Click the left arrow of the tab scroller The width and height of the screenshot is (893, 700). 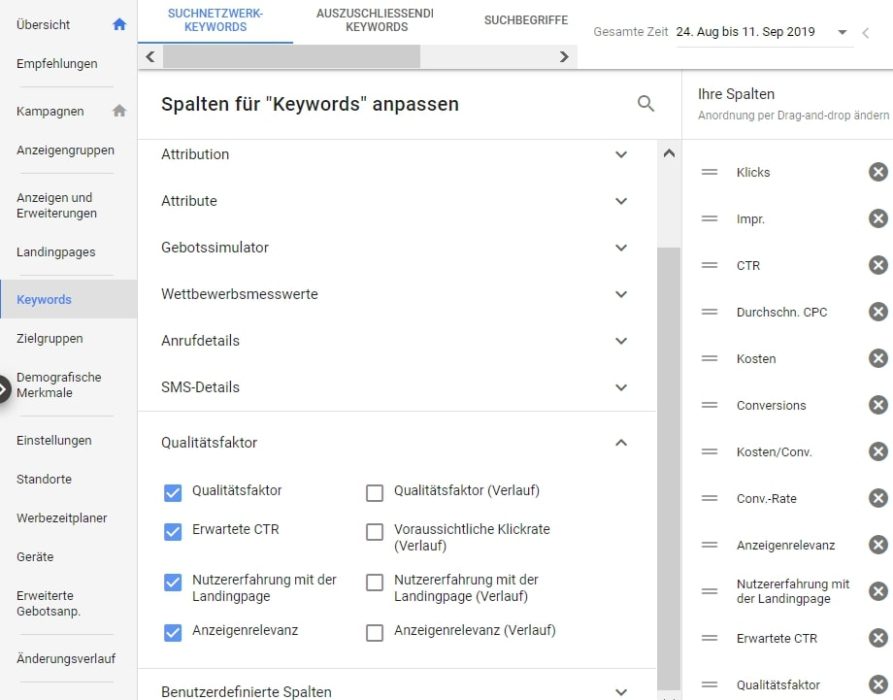pos(150,57)
